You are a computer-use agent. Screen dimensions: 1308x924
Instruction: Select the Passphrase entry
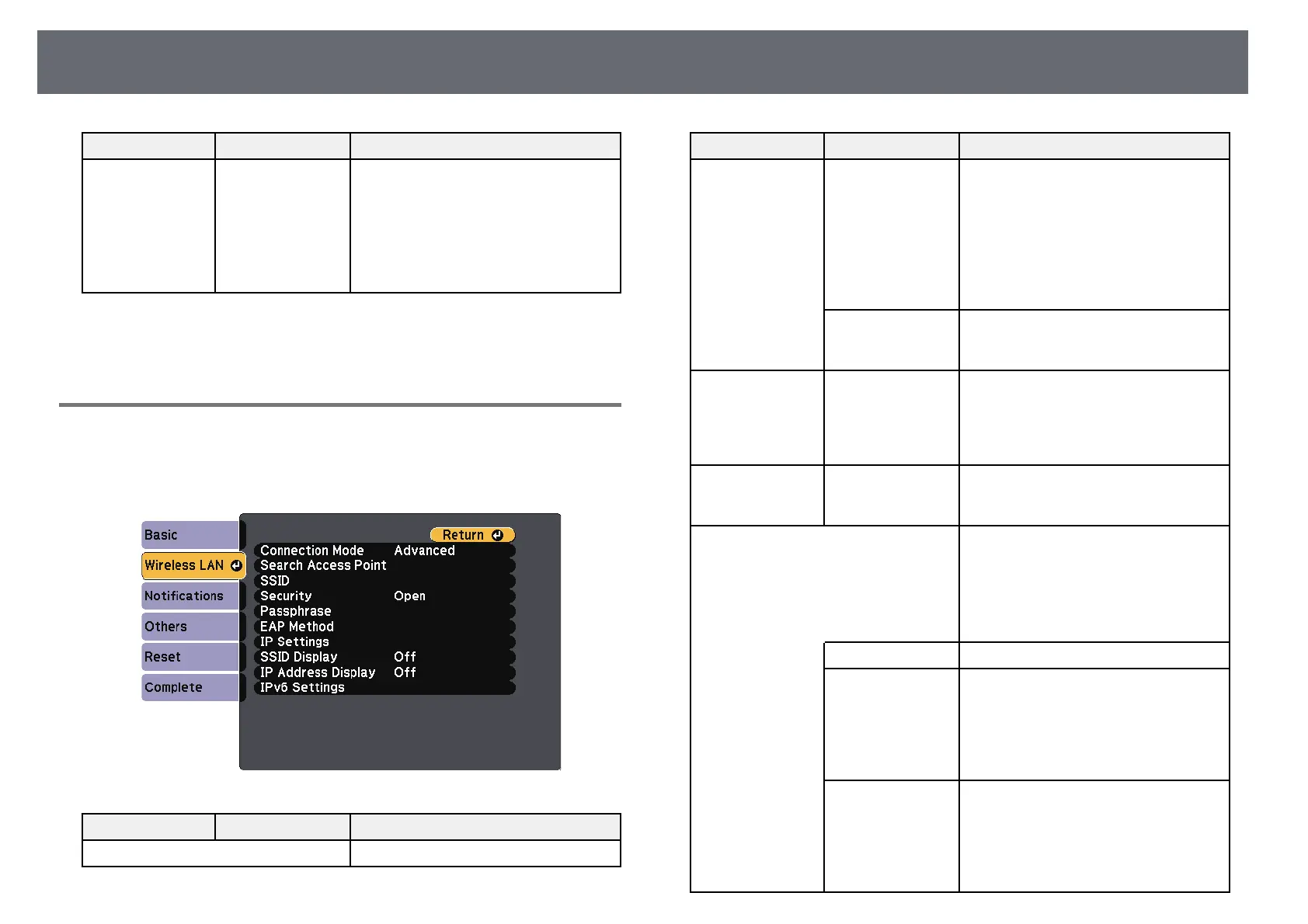coord(384,611)
